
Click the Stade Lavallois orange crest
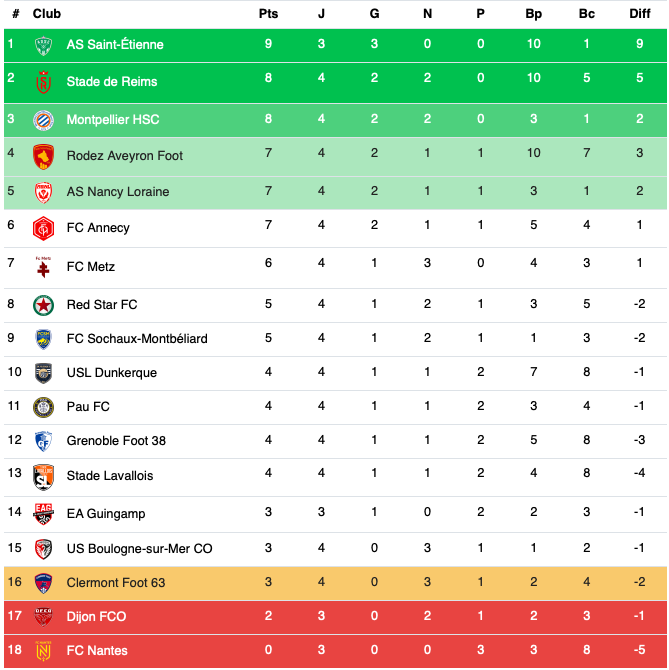43,477
